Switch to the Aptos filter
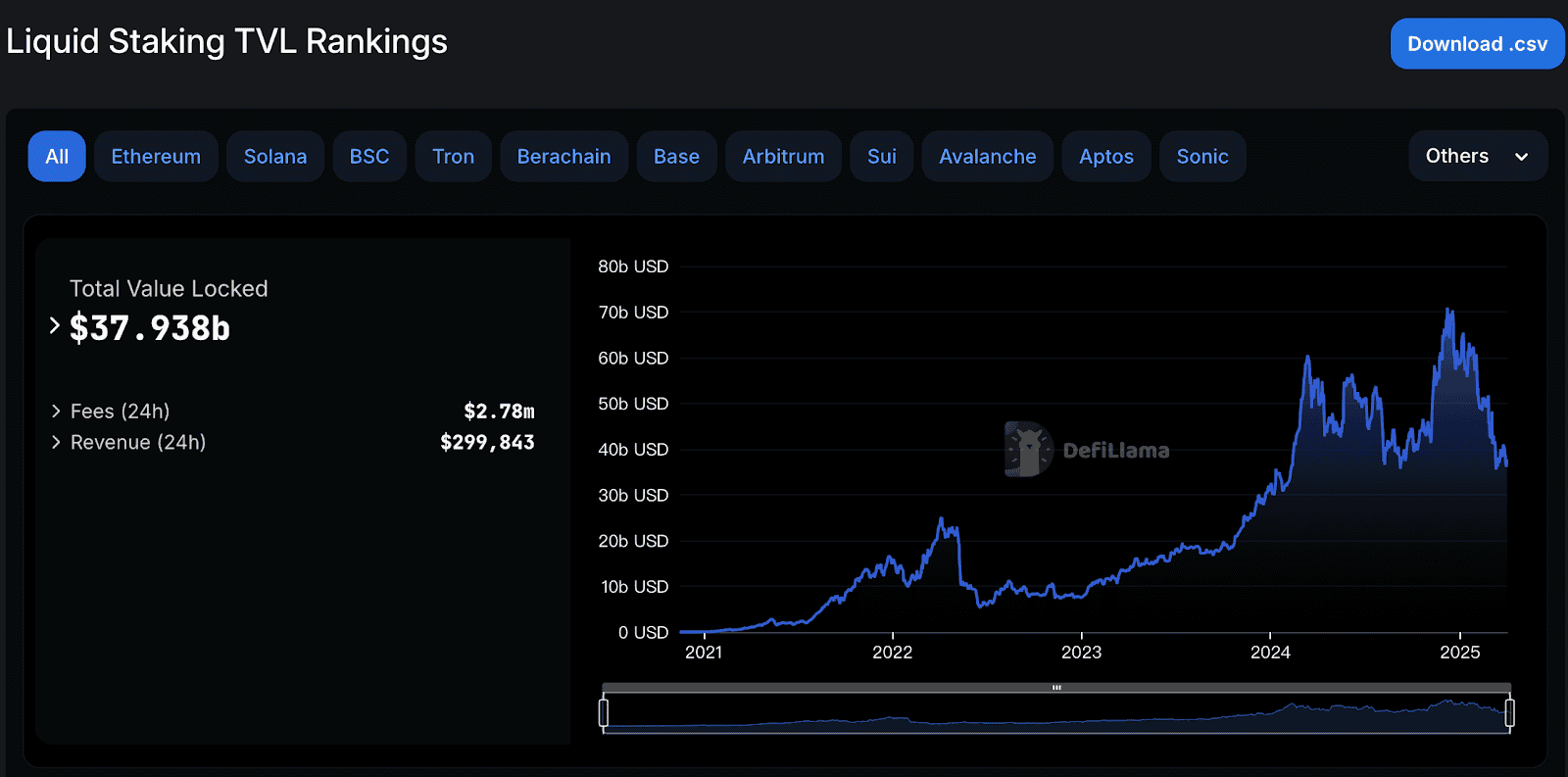Image resolution: width=1568 pixels, height=777 pixels. pos(1105,157)
